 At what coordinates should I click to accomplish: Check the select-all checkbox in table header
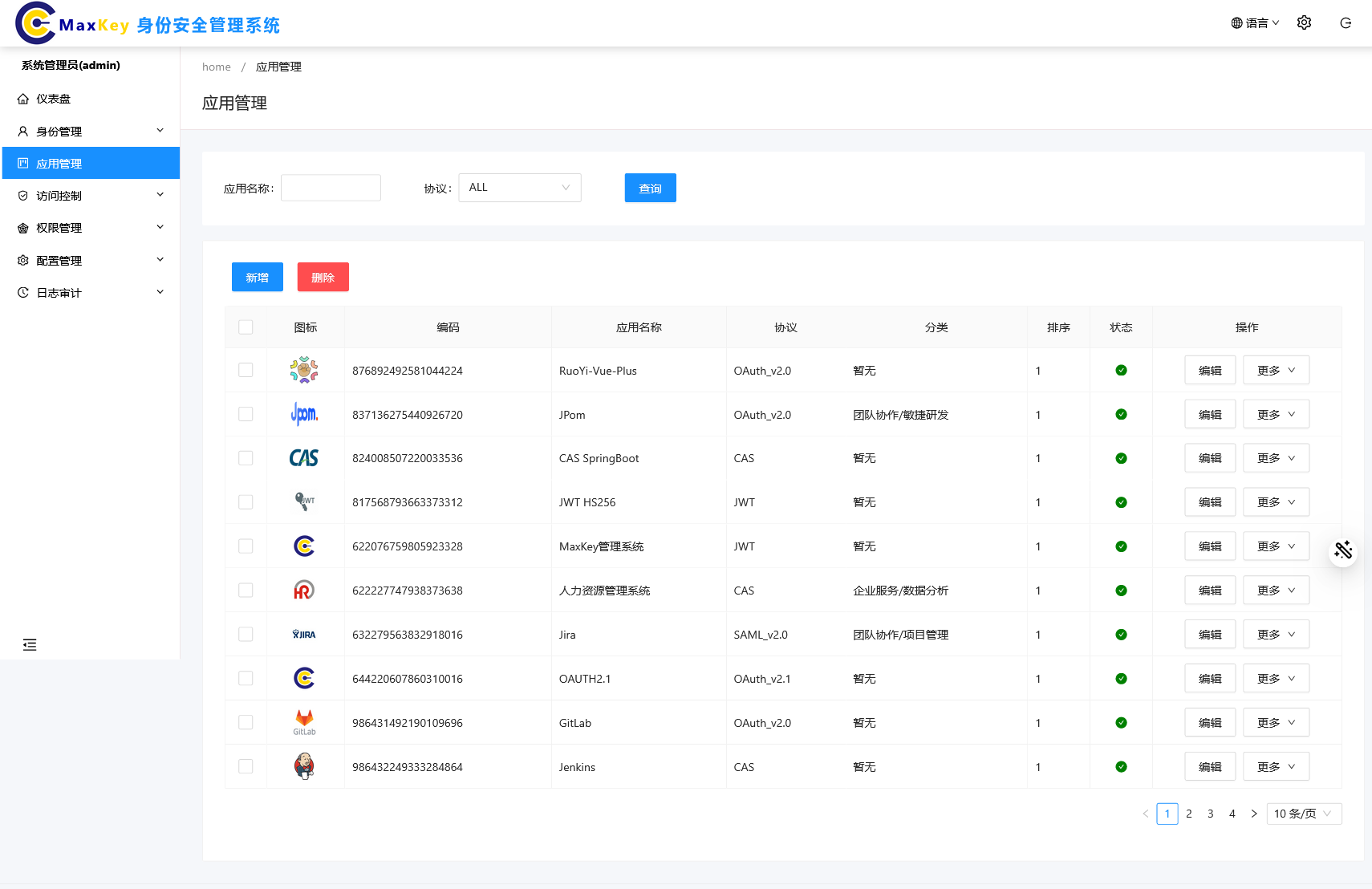[x=246, y=327]
